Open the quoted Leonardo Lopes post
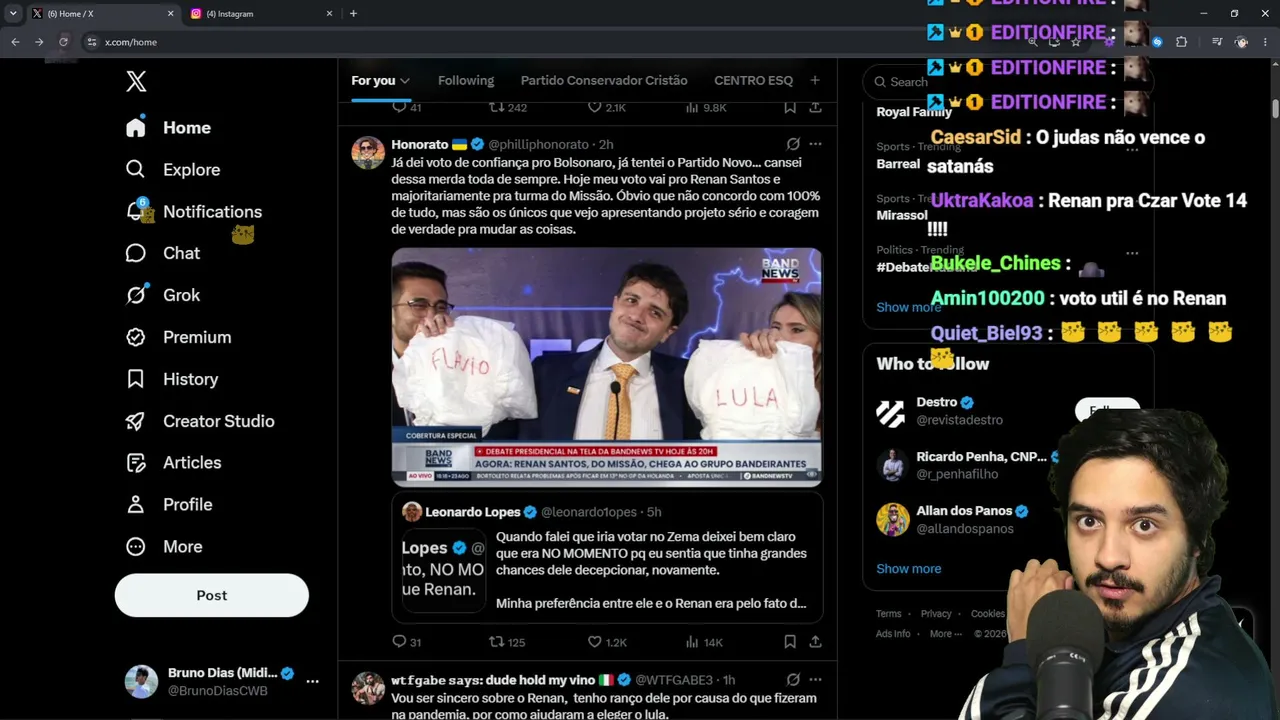Viewport: 1280px width, 720px height. coord(607,557)
